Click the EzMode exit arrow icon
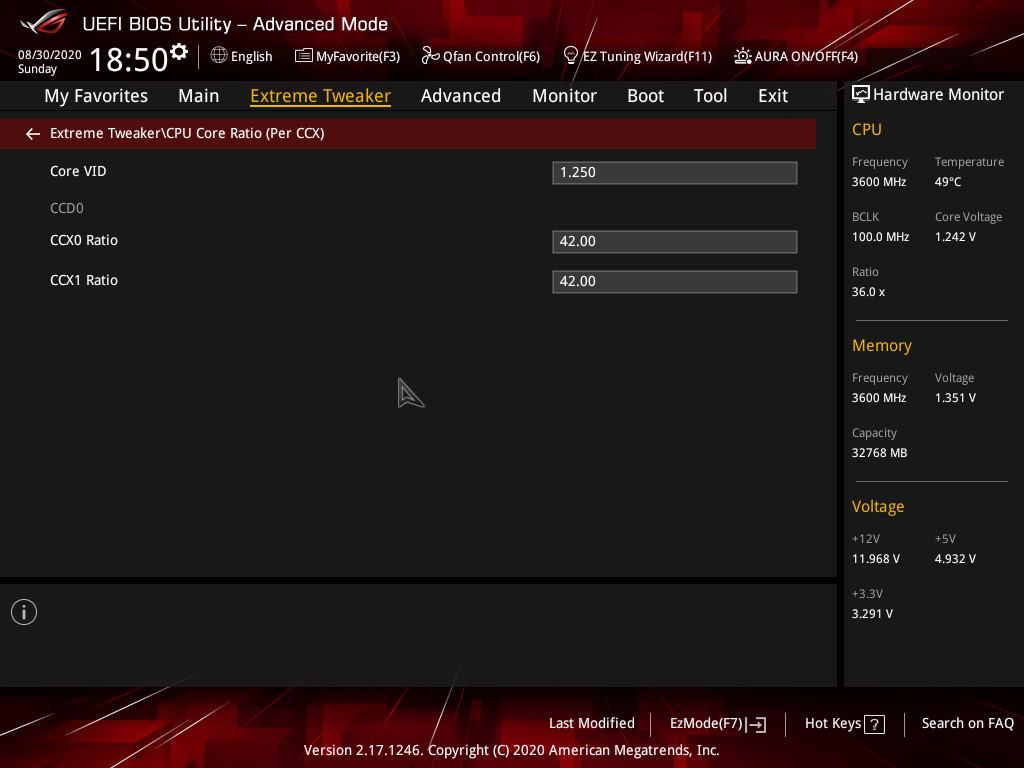The width and height of the screenshot is (1024, 768). (x=756, y=724)
